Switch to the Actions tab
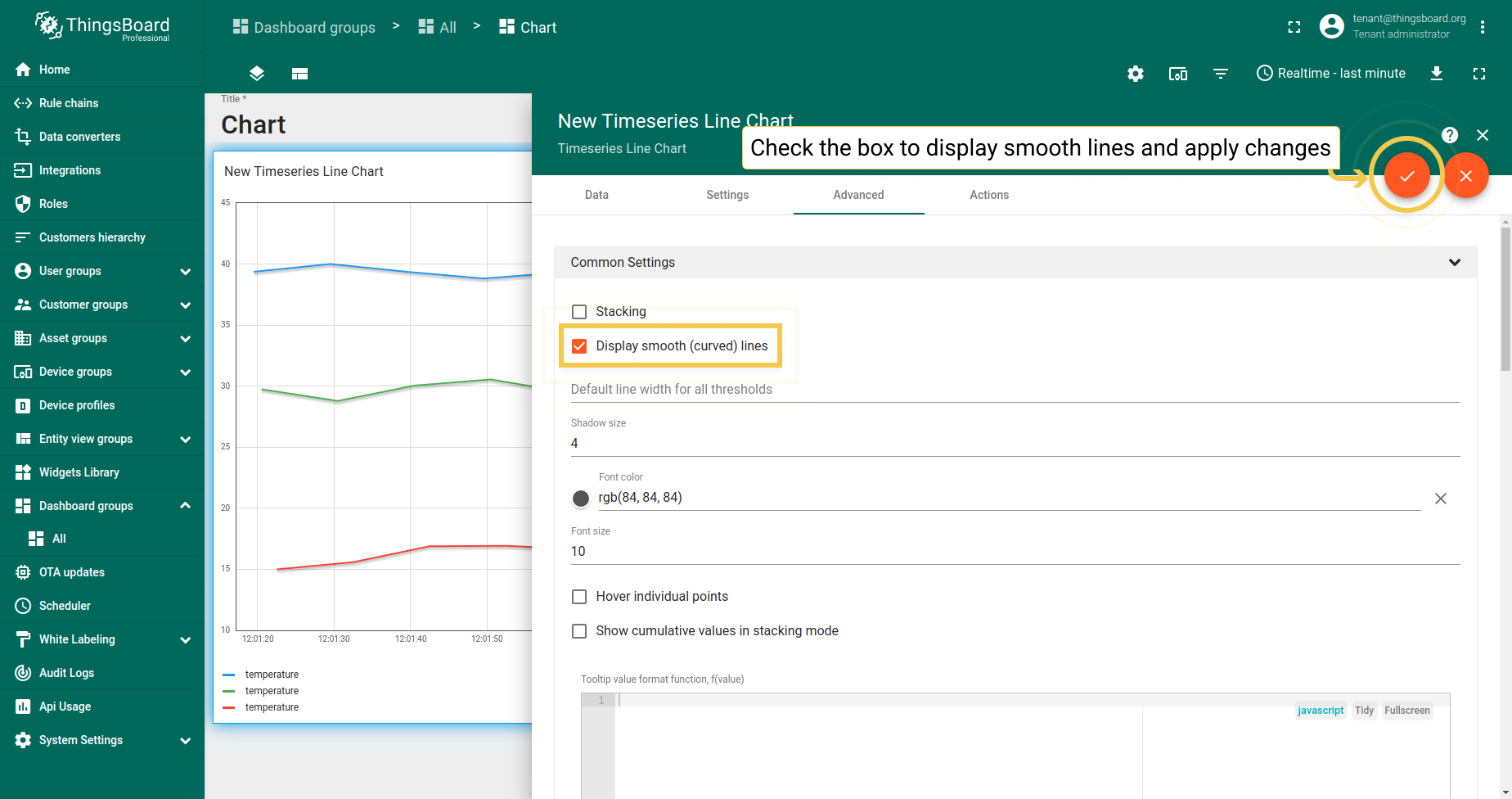Viewport: 1512px width, 799px height. [x=989, y=195]
